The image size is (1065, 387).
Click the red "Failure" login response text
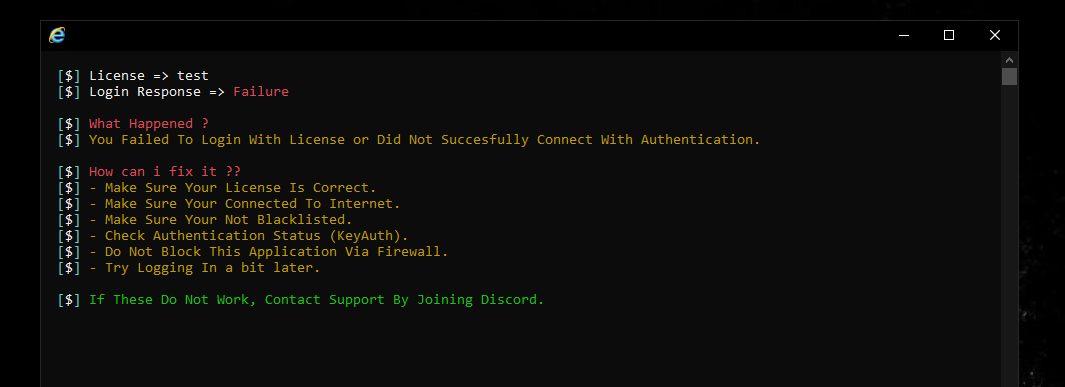point(261,92)
